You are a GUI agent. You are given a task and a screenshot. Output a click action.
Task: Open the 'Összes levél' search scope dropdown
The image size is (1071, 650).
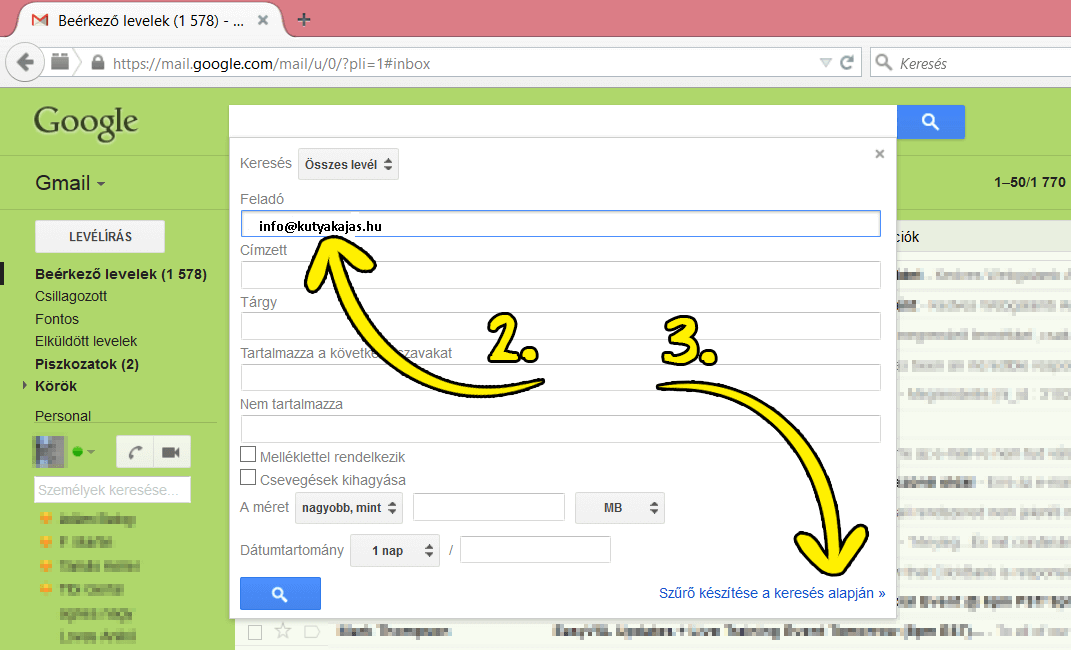coord(348,164)
